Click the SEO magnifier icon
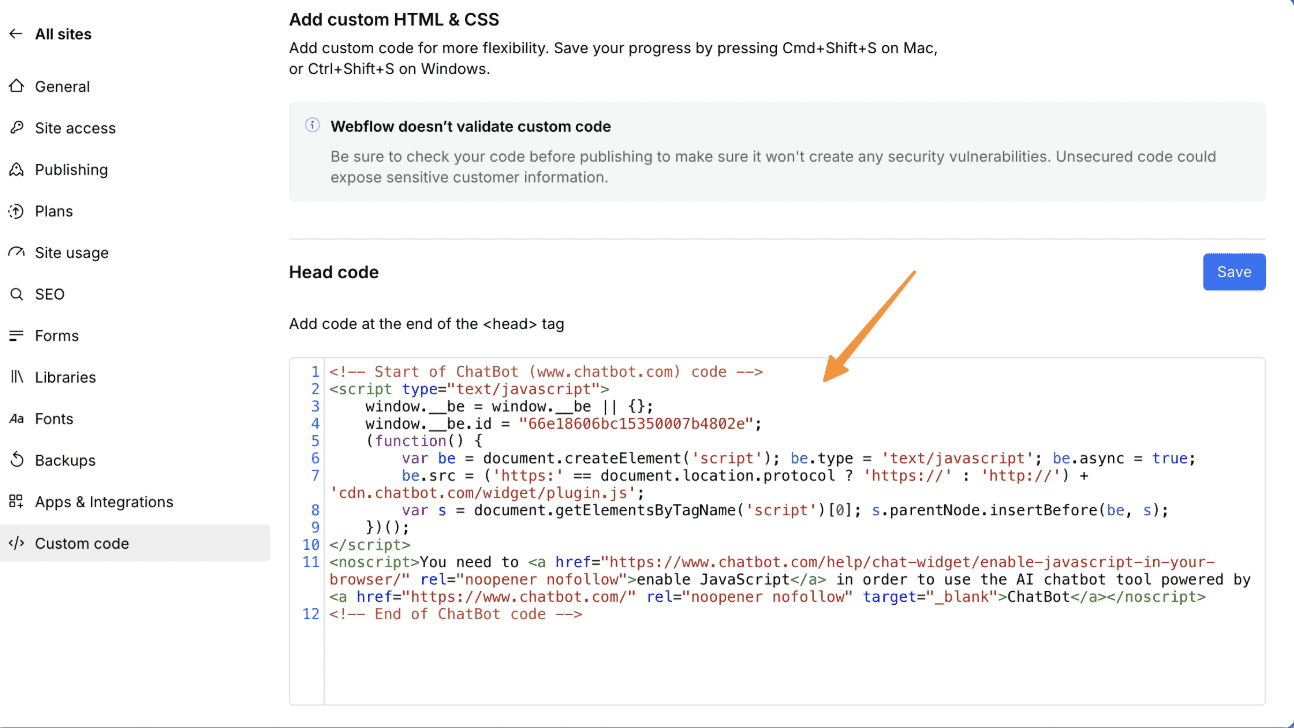The width and height of the screenshot is (1294, 728). [x=16, y=294]
